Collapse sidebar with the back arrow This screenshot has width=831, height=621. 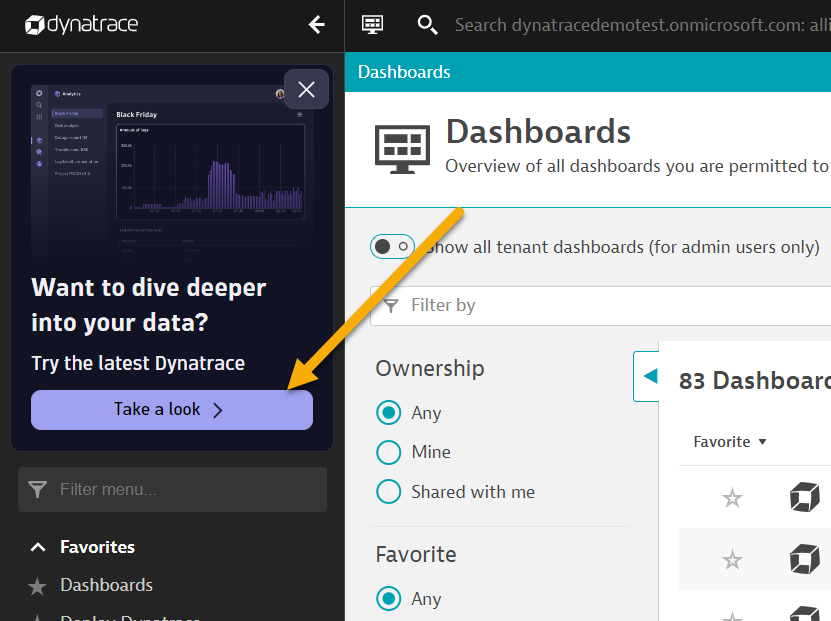pos(317,25)
